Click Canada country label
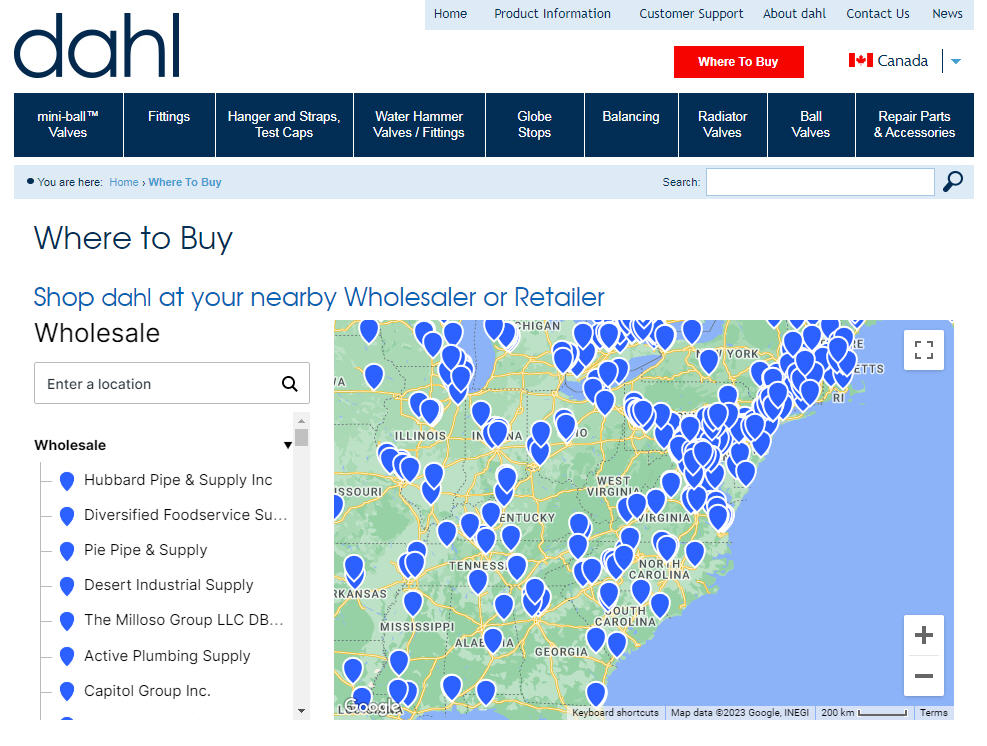Viewport: 987px width, 746px height. click(903, 60)
